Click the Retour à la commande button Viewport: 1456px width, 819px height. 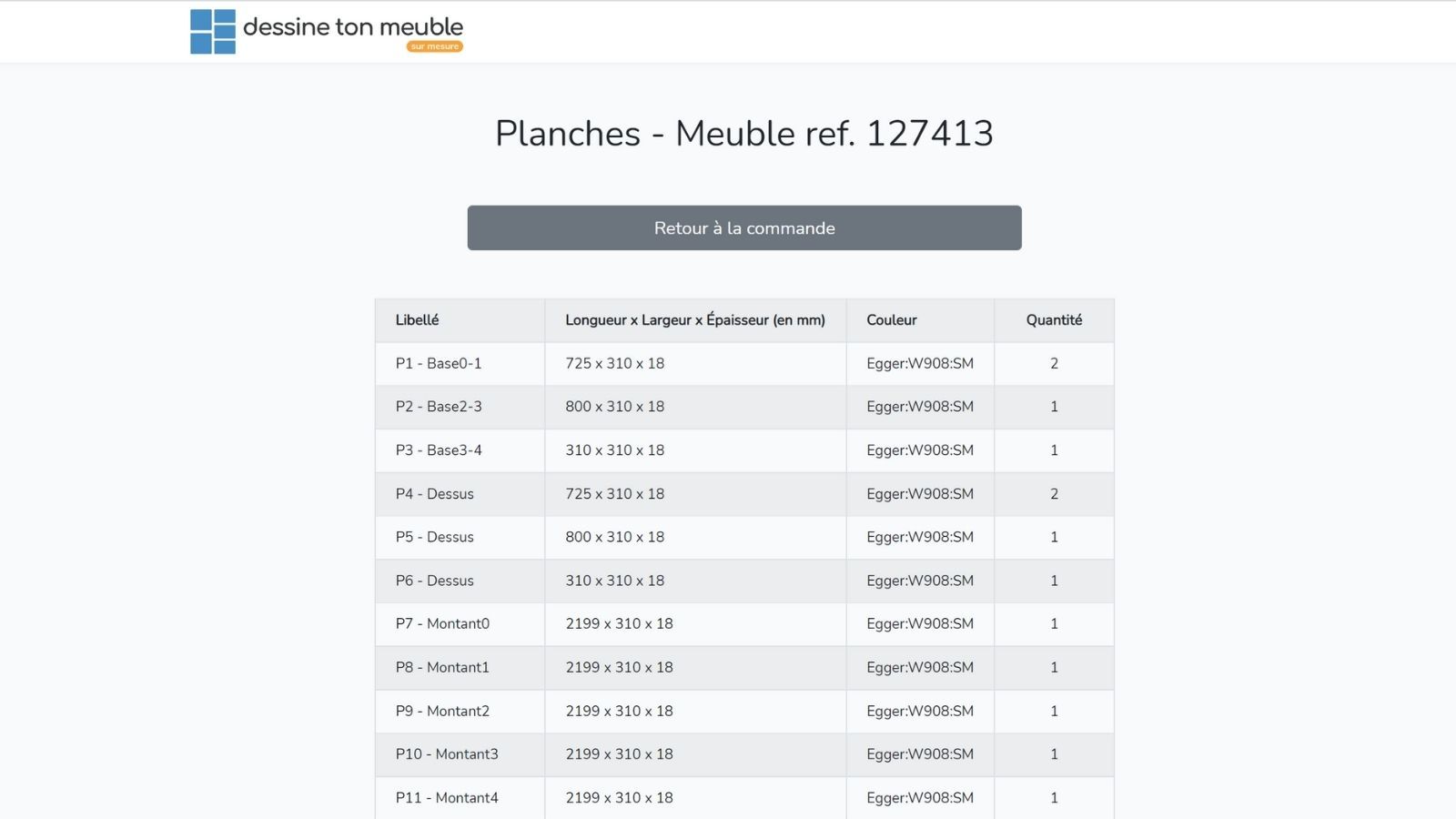pyautogui.click(x=744, y=227)
